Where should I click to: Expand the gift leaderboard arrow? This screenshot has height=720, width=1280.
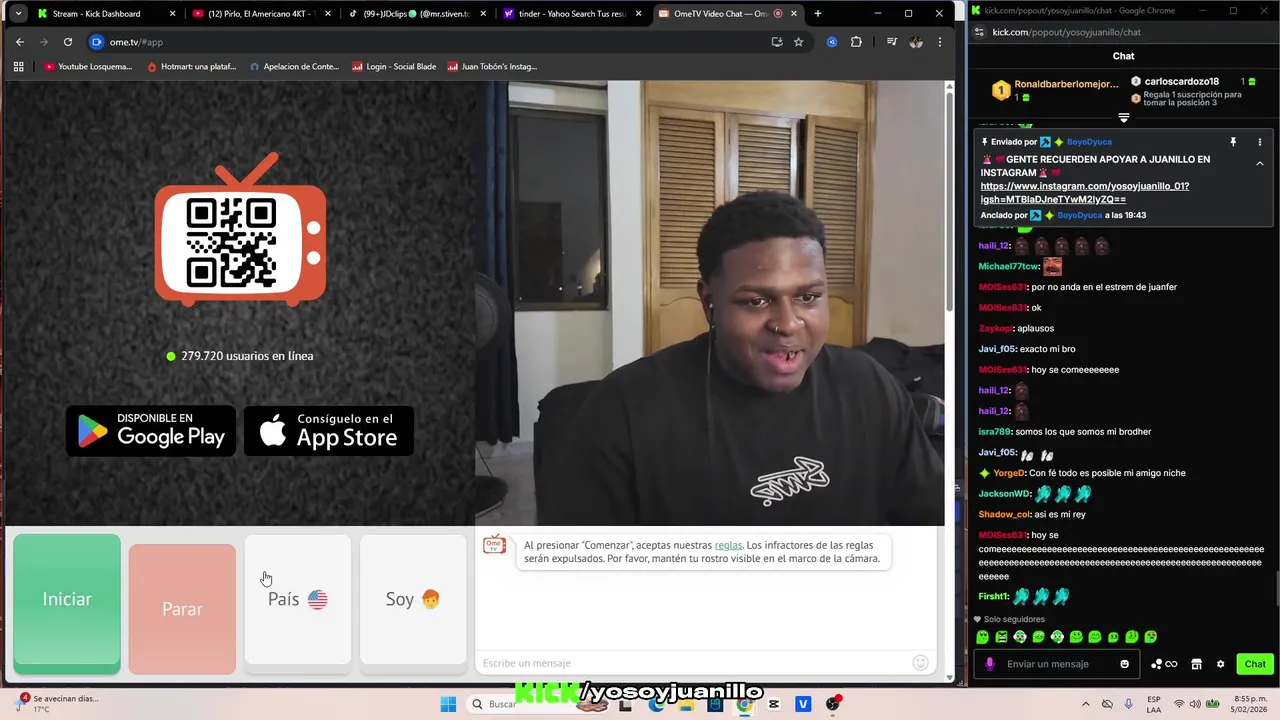[x=1123, y=118]
